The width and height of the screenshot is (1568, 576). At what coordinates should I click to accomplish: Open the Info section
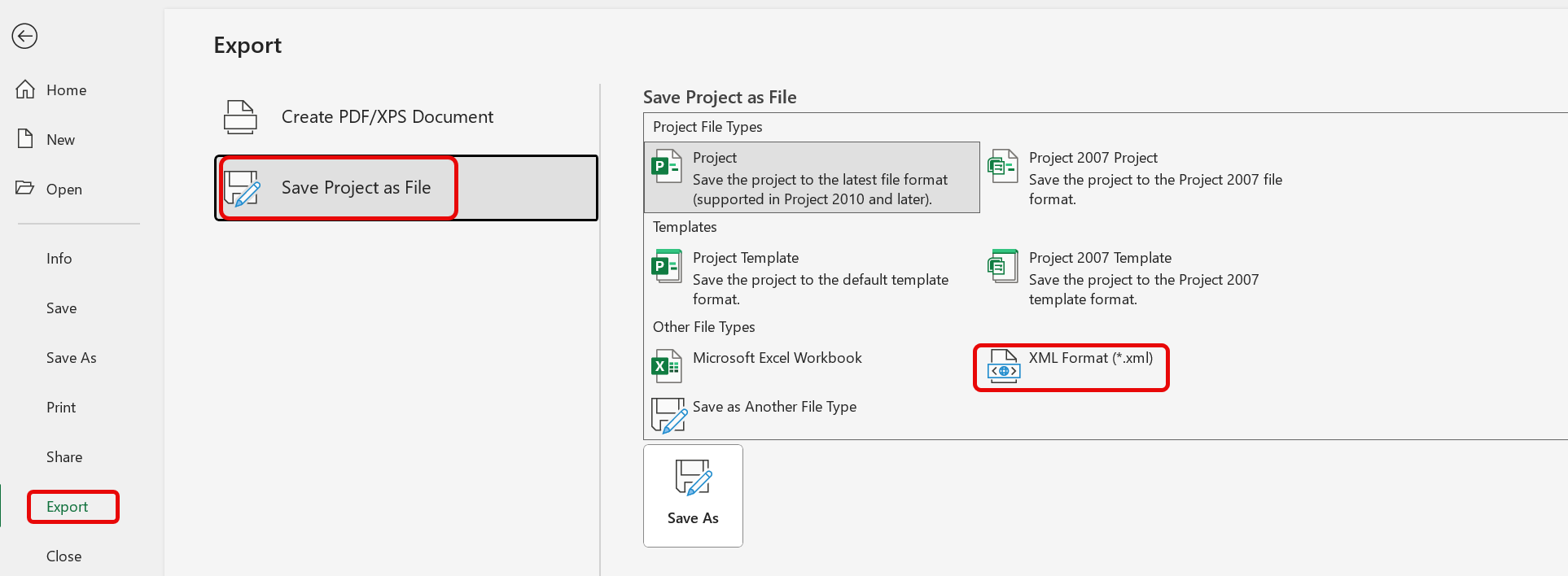click(59, 259)
